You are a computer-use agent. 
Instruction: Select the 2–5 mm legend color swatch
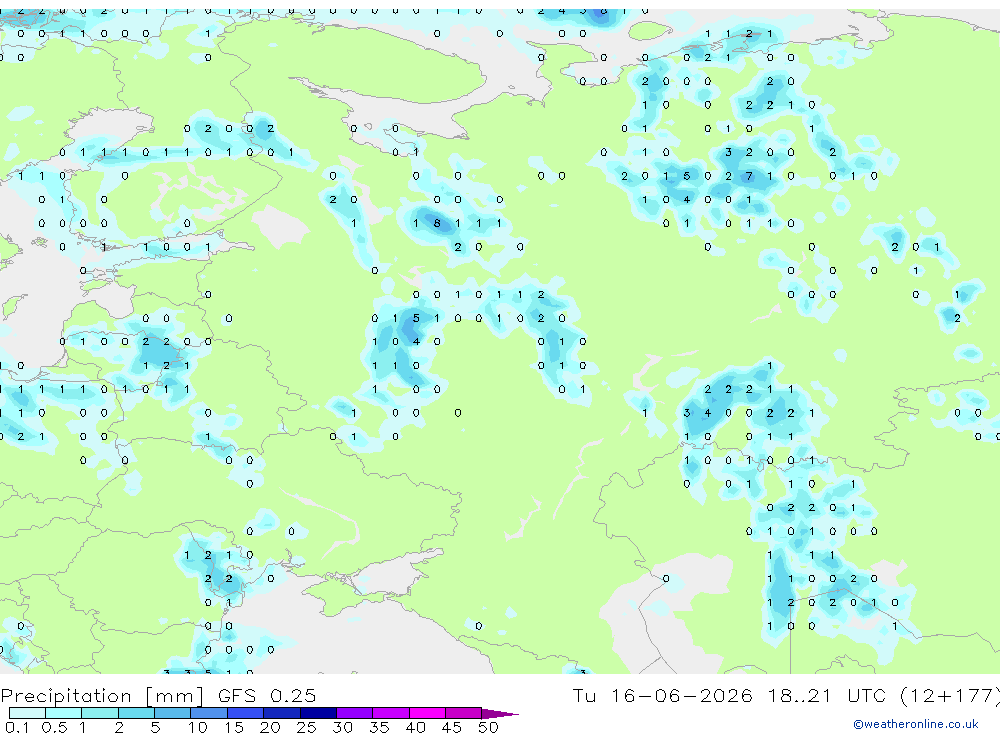coord(136,713)
